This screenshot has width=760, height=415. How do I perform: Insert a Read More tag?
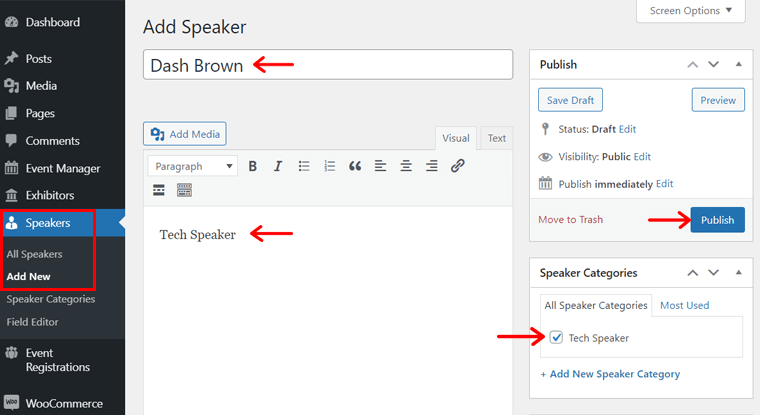click(x=159, y=190)
